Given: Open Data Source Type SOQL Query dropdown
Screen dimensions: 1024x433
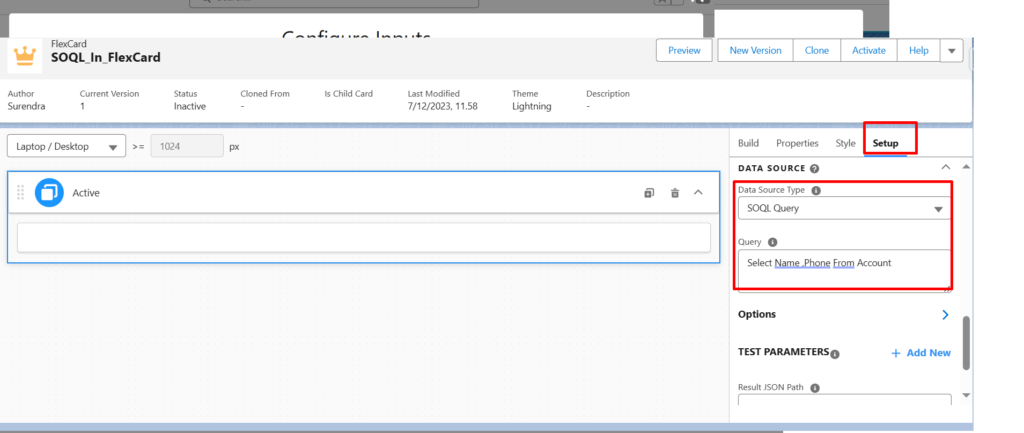Looking at the screenshot, I should pos(844,208).
